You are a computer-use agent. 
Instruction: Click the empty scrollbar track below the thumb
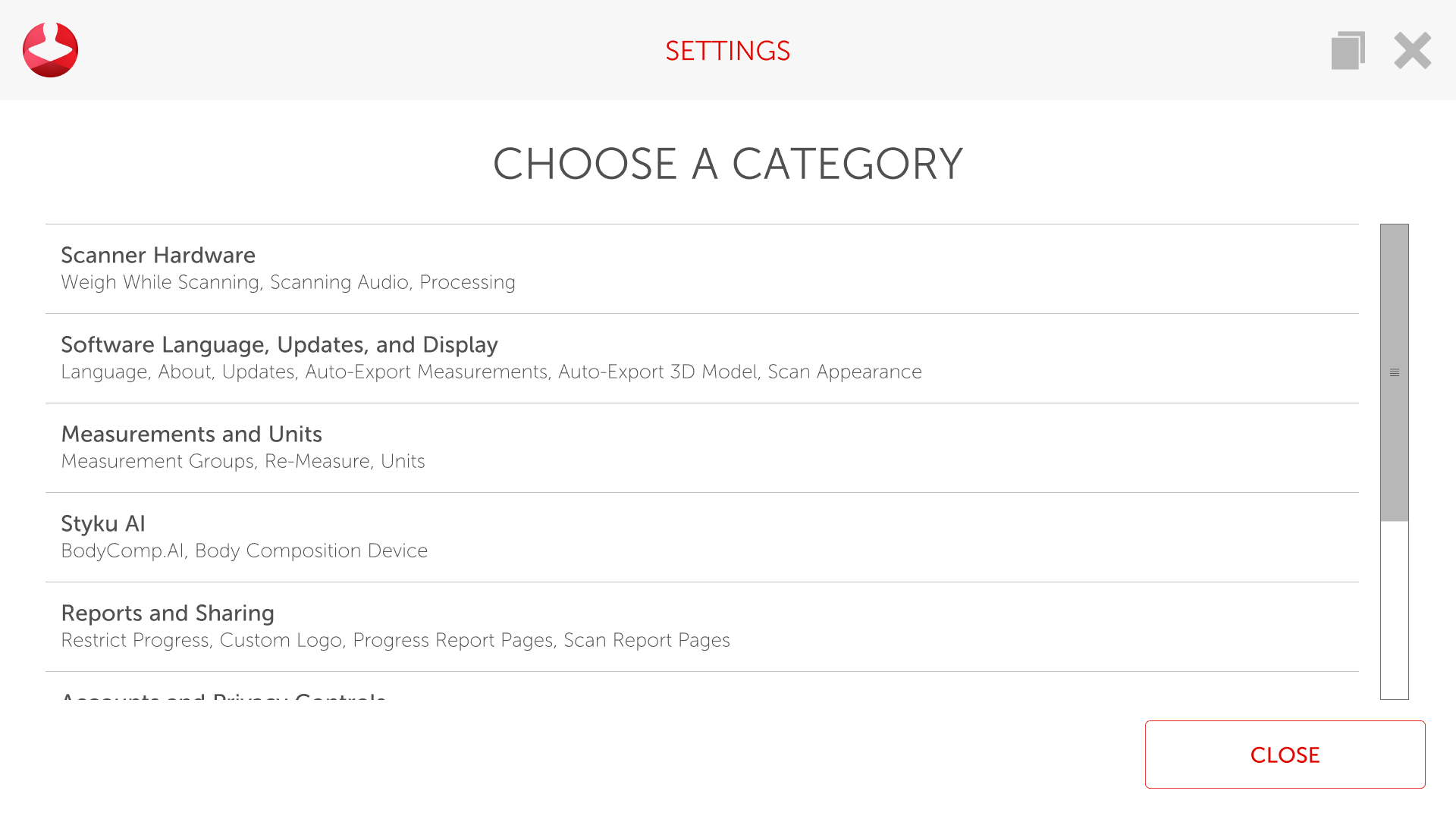pyautogui.click(x=1394, y=610)
